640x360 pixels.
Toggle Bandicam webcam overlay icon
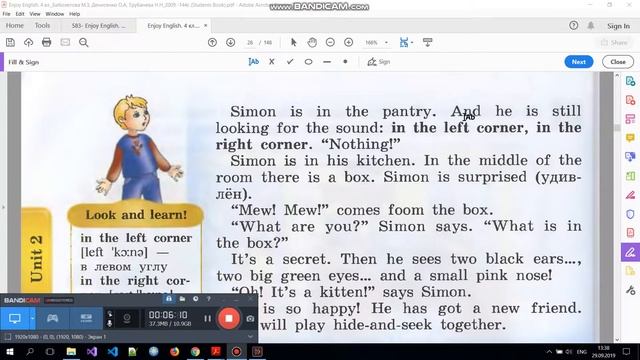click(127, 318)
